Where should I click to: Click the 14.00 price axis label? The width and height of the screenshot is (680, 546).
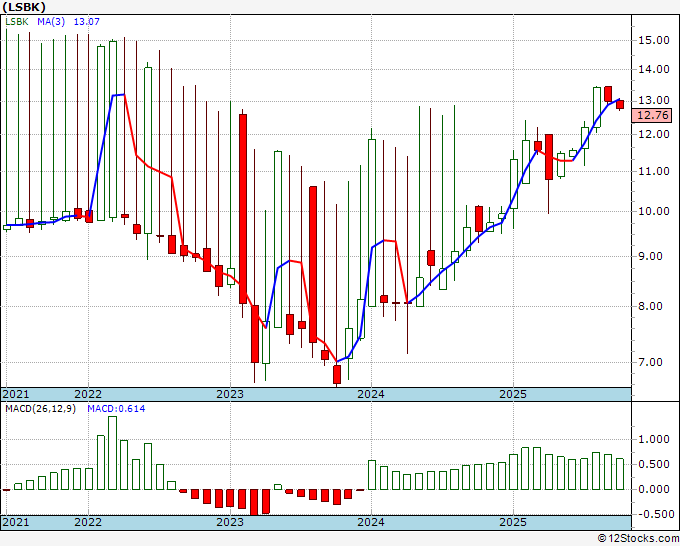pyautogui.click(x=654, y=69)
